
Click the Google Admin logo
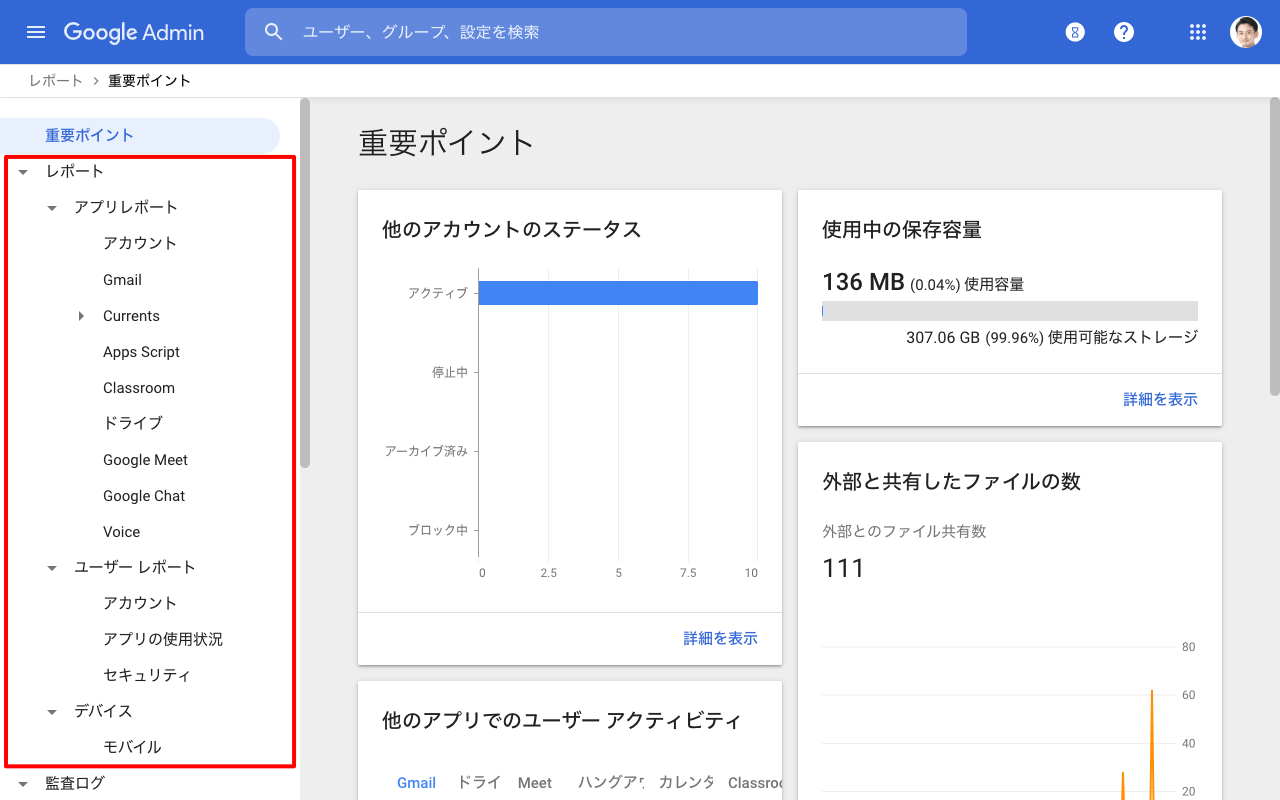[x=134, y=32]
